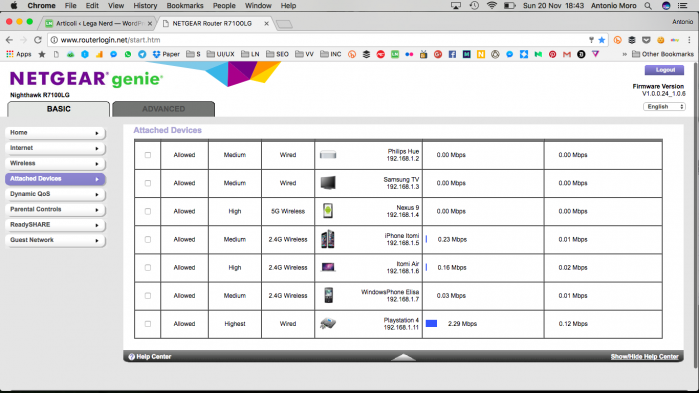Open the English language dropdown
This screenshot has height=393, width=699.
pyautogui.click(x=664, y=106)
